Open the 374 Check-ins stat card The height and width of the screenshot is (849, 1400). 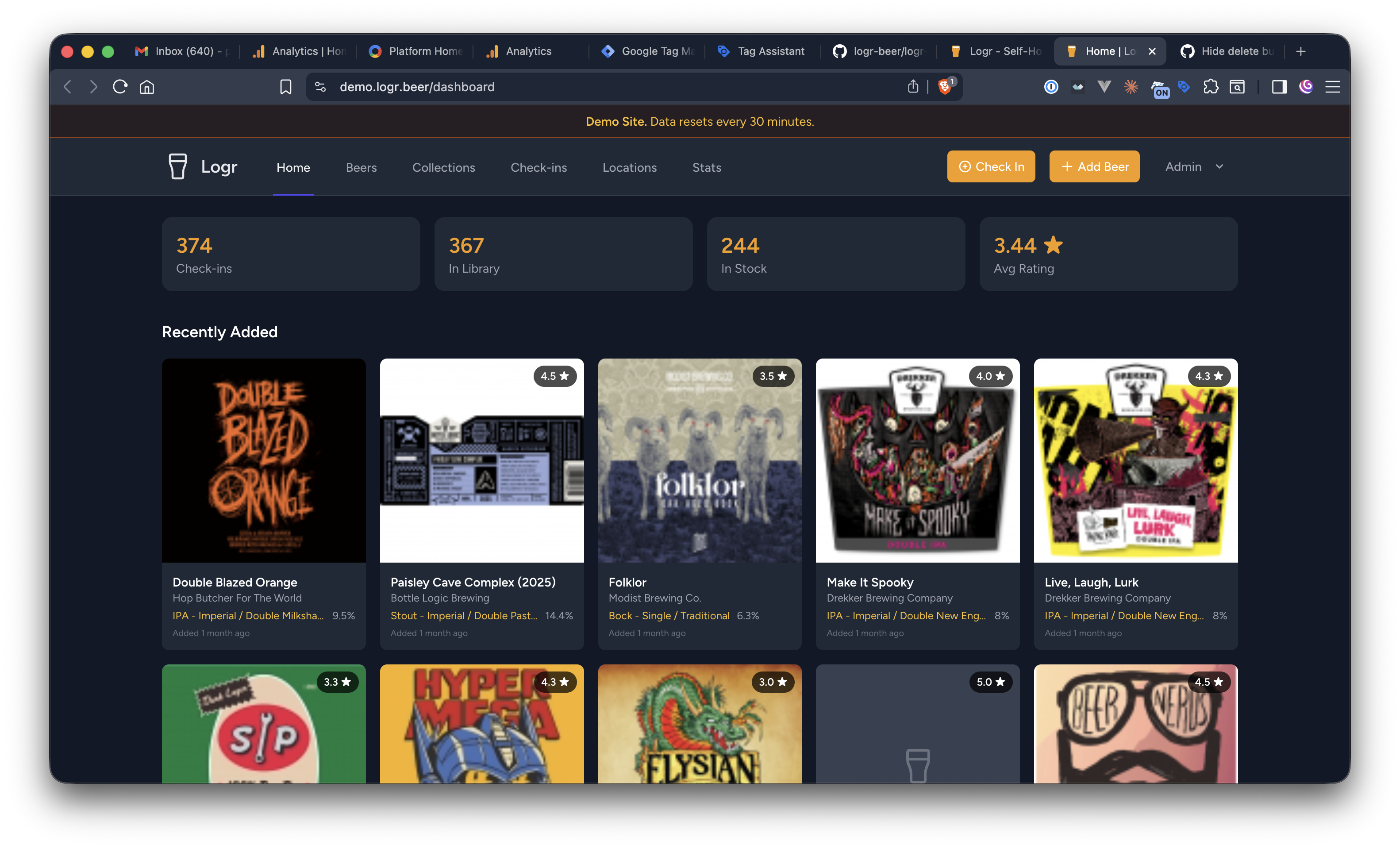291,254
